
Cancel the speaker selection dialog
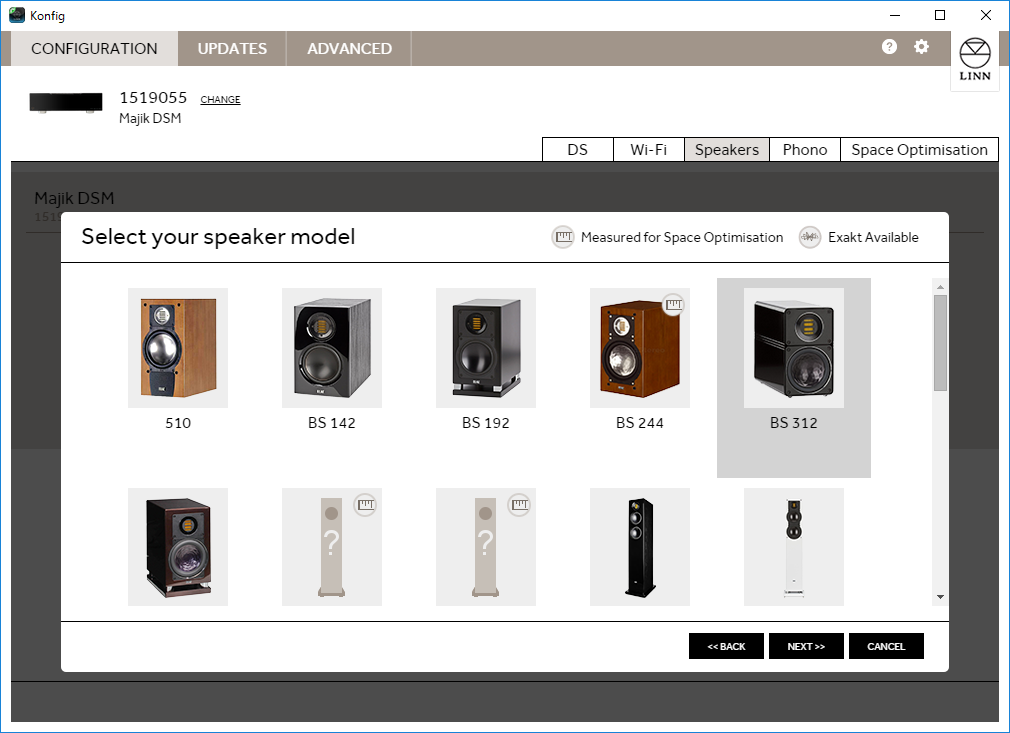886,646
